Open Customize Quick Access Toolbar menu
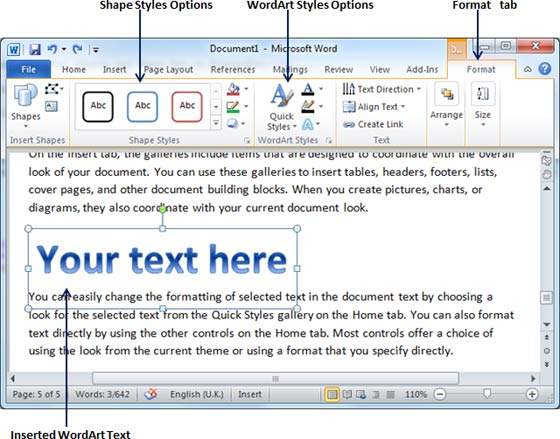 click(x=96, y=50)
